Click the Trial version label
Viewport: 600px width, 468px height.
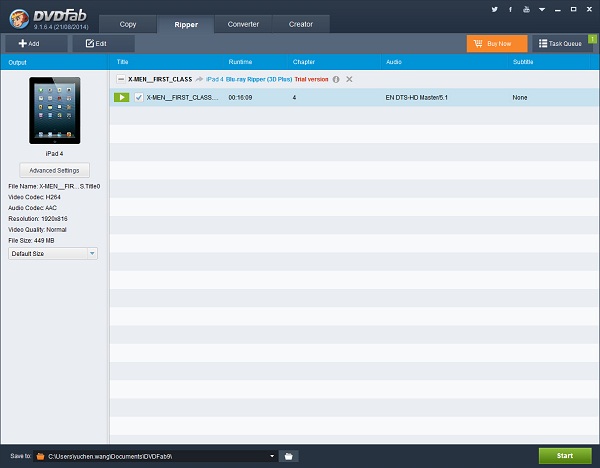[x=311, y=79]
